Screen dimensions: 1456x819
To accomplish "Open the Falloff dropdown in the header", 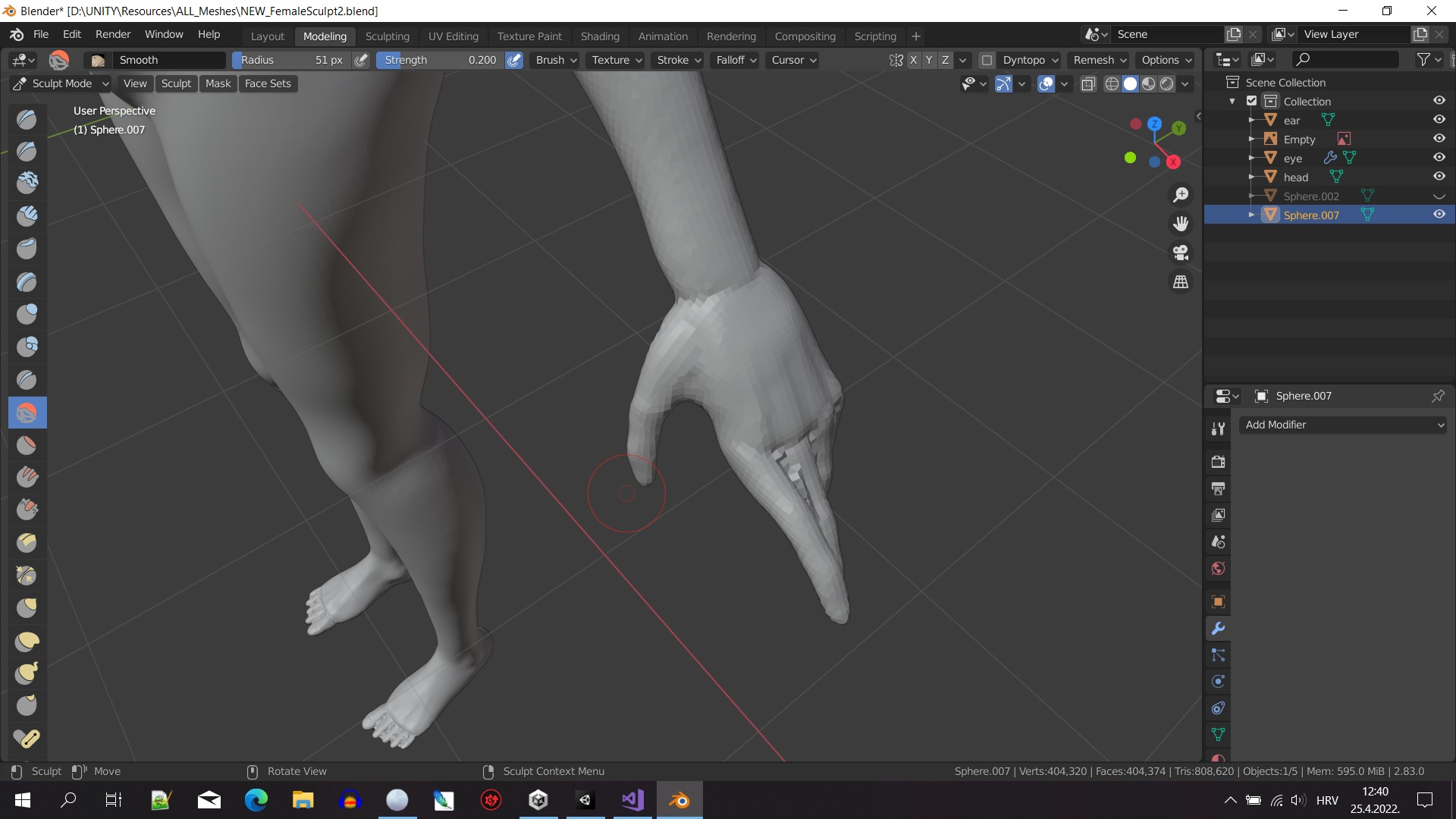I will pos(734,60).
